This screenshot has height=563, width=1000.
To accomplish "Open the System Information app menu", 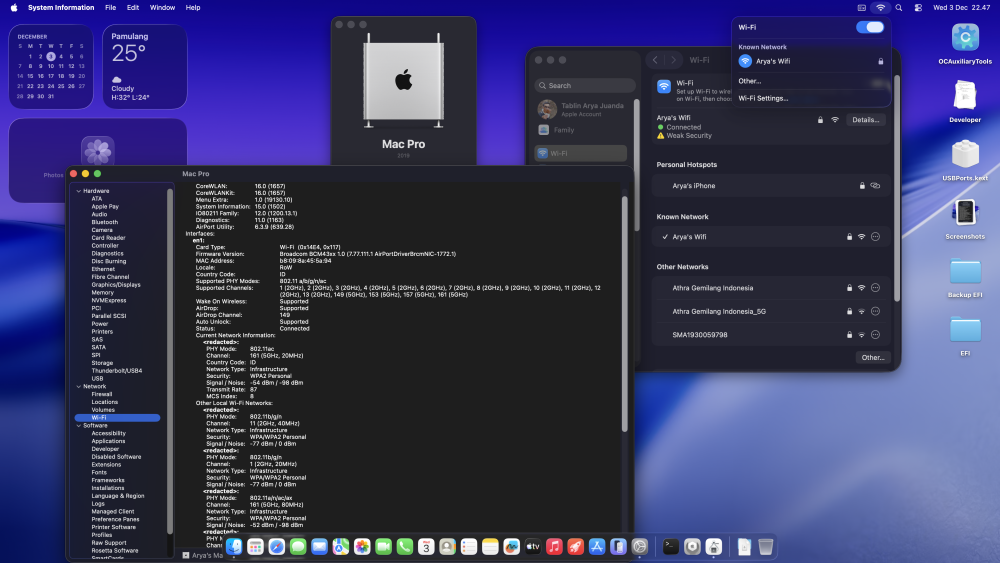I will (61, 8).
